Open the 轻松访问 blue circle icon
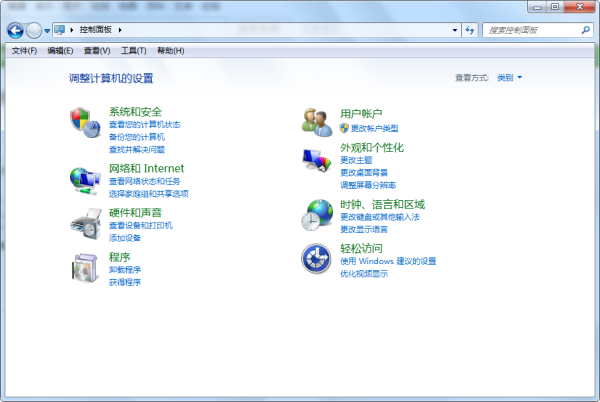The height and width of the screenshot is (402, 600). 316,259
